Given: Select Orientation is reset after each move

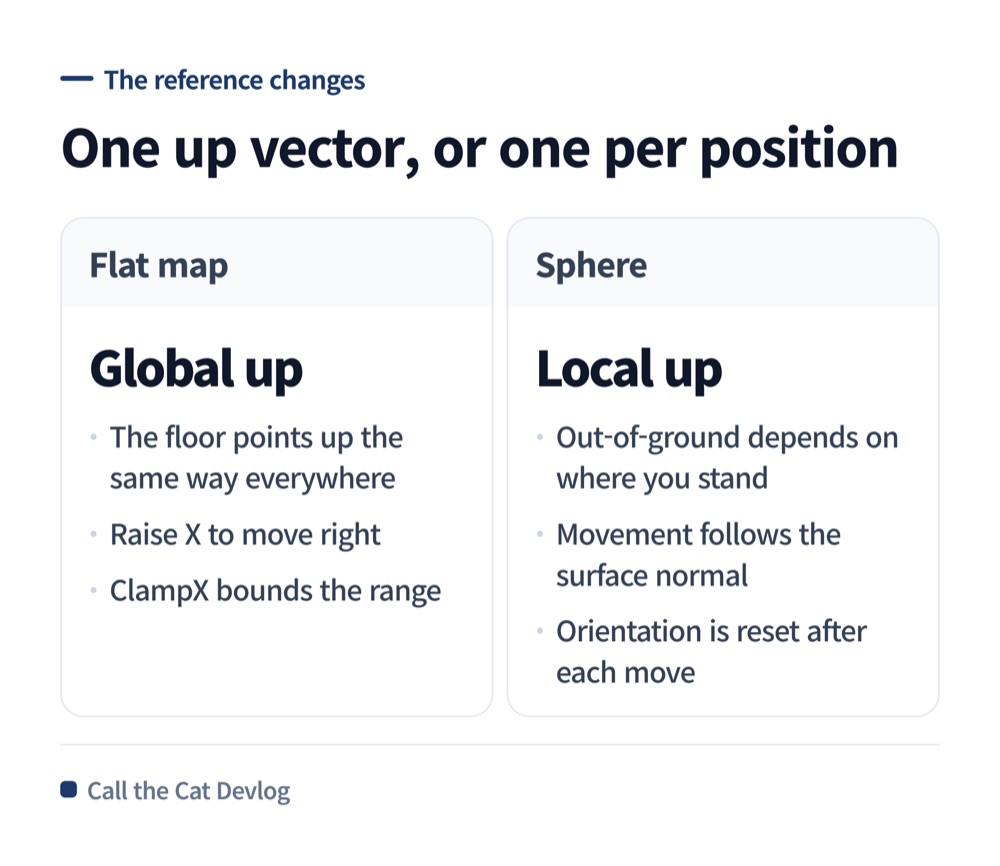Looking at the screenshot, I should coord(711,652).
